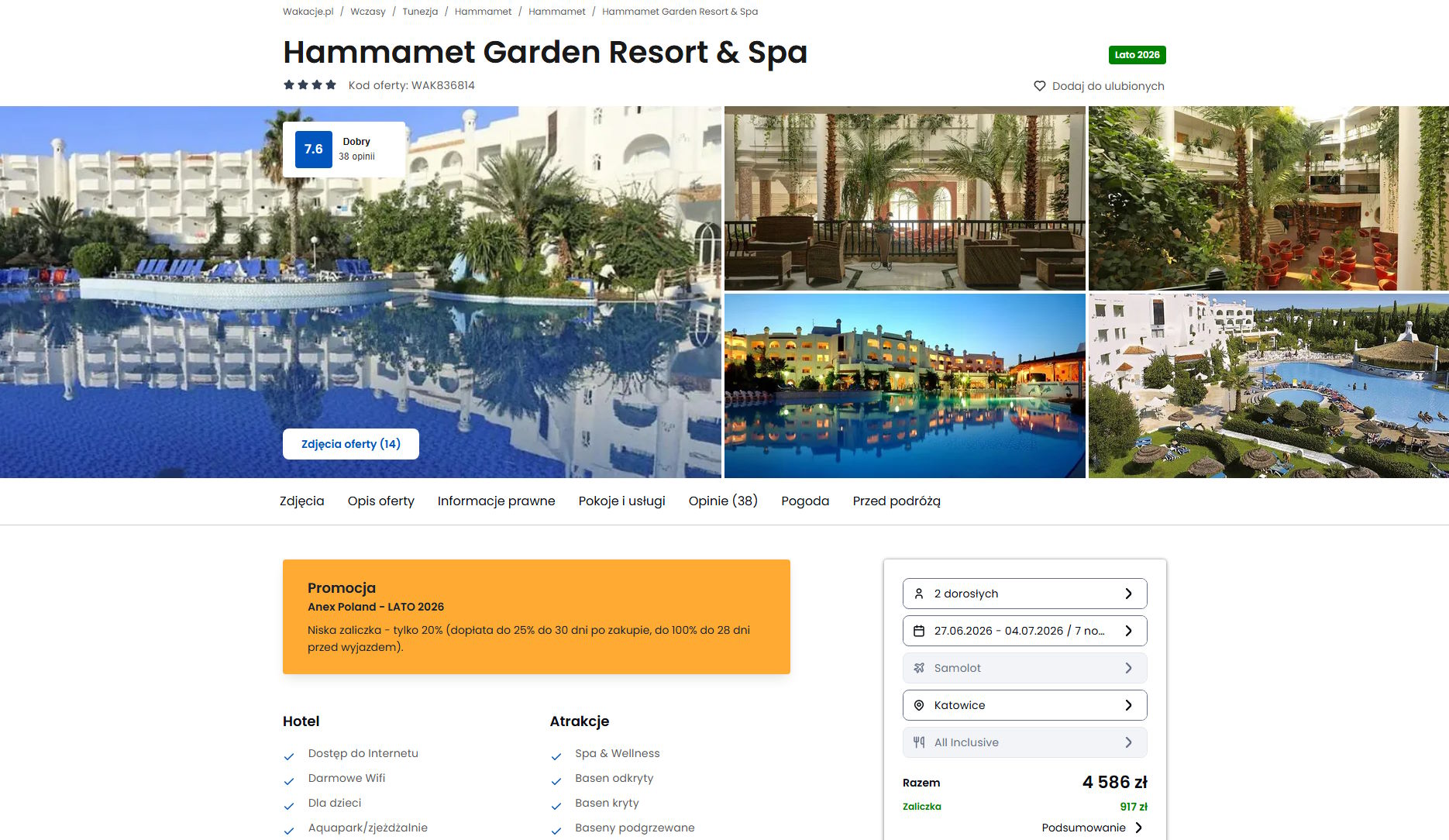Image resolution: width=1449 pixels, height=840 pixels.
Task: Follow the Tunezja breadcrumb link
Action: (x=420, y=12)
